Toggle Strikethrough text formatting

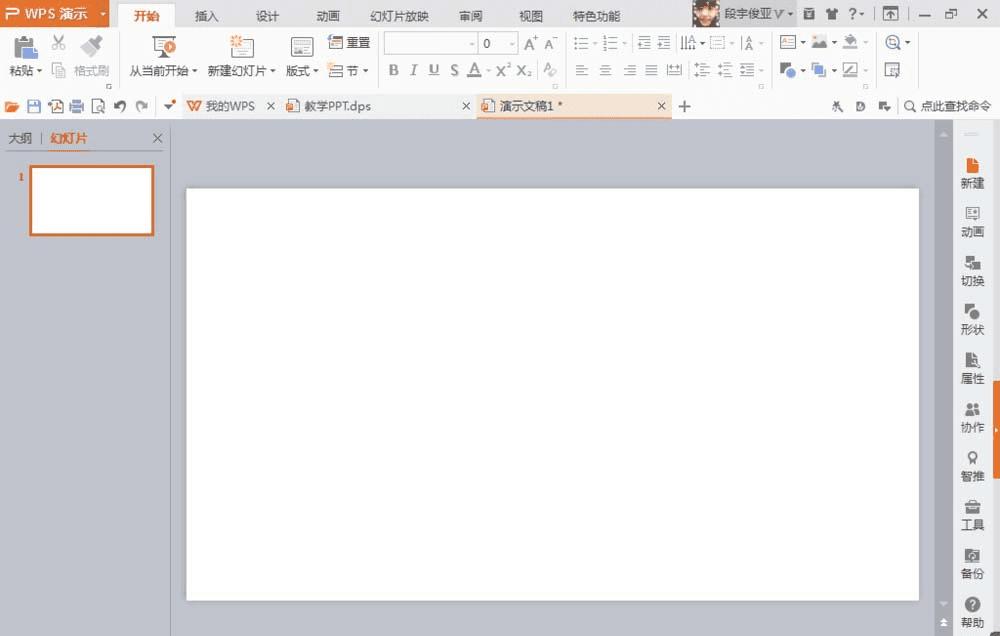click(454, 70)
